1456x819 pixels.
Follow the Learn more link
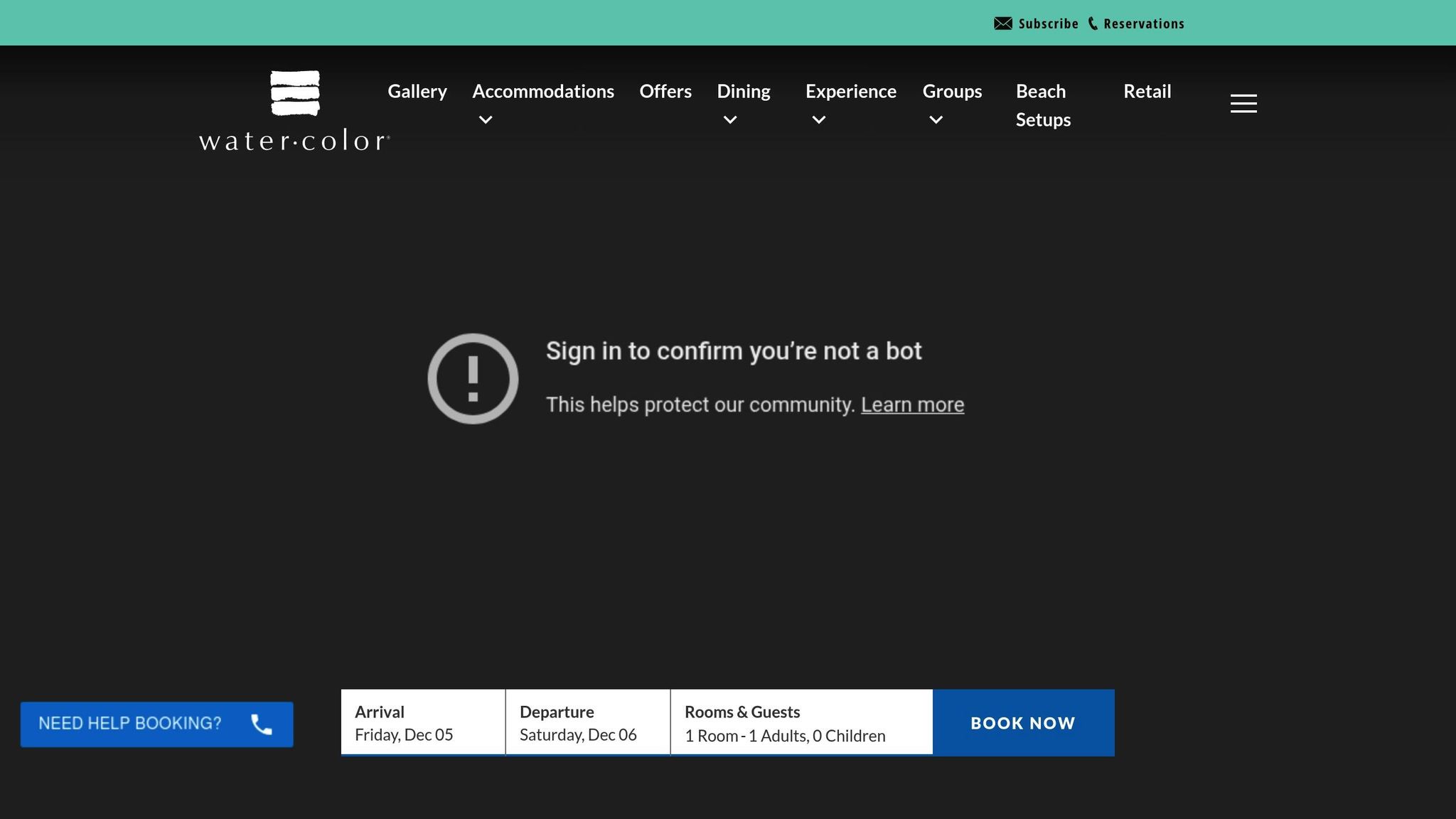click(x=912, y=405)
